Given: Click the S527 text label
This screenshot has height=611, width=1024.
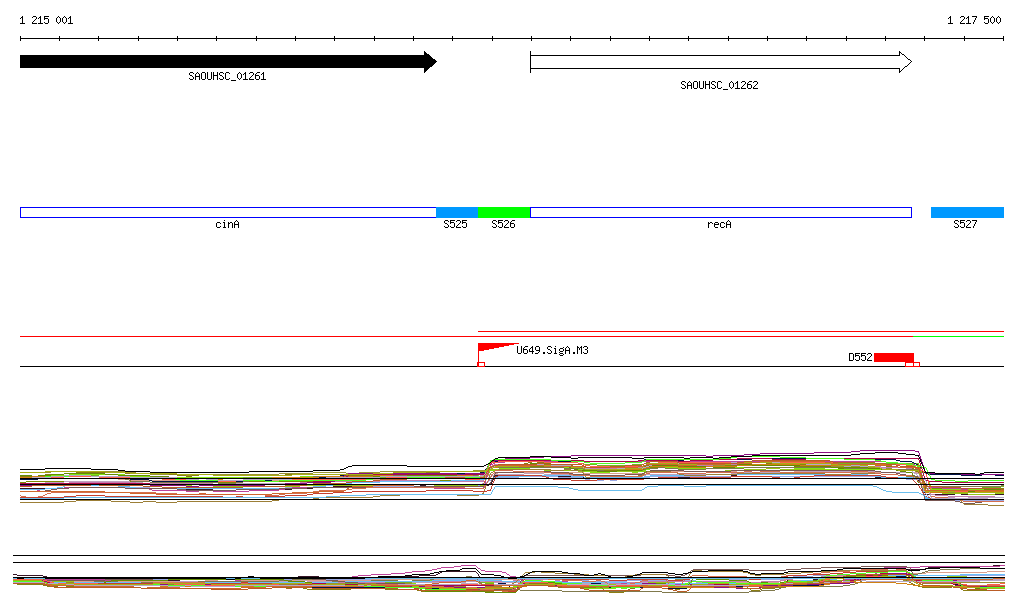Looking at the screenshot, I should (965, 225).
